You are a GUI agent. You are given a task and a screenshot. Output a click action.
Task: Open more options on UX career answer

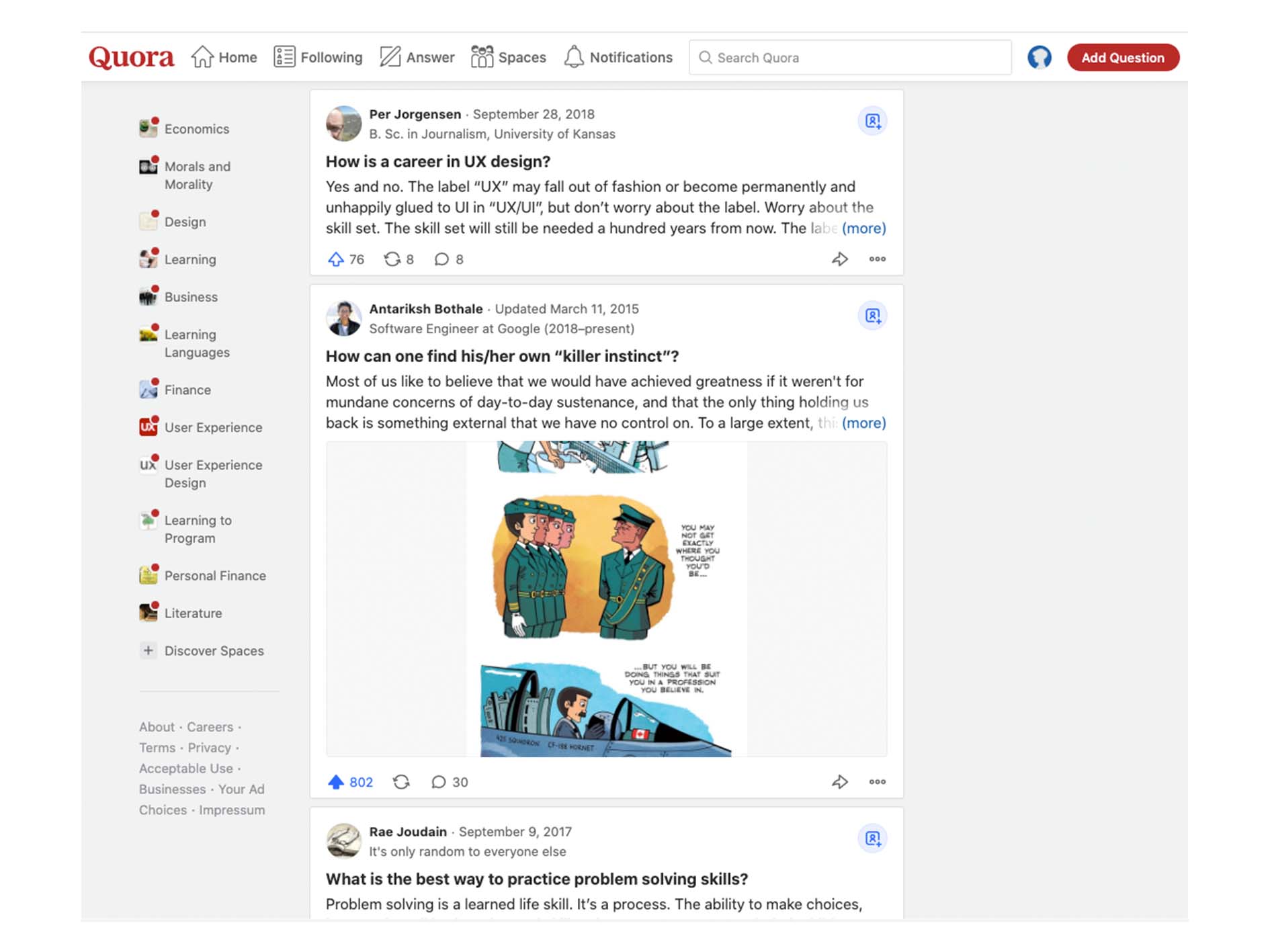click(x=877, y=259)
